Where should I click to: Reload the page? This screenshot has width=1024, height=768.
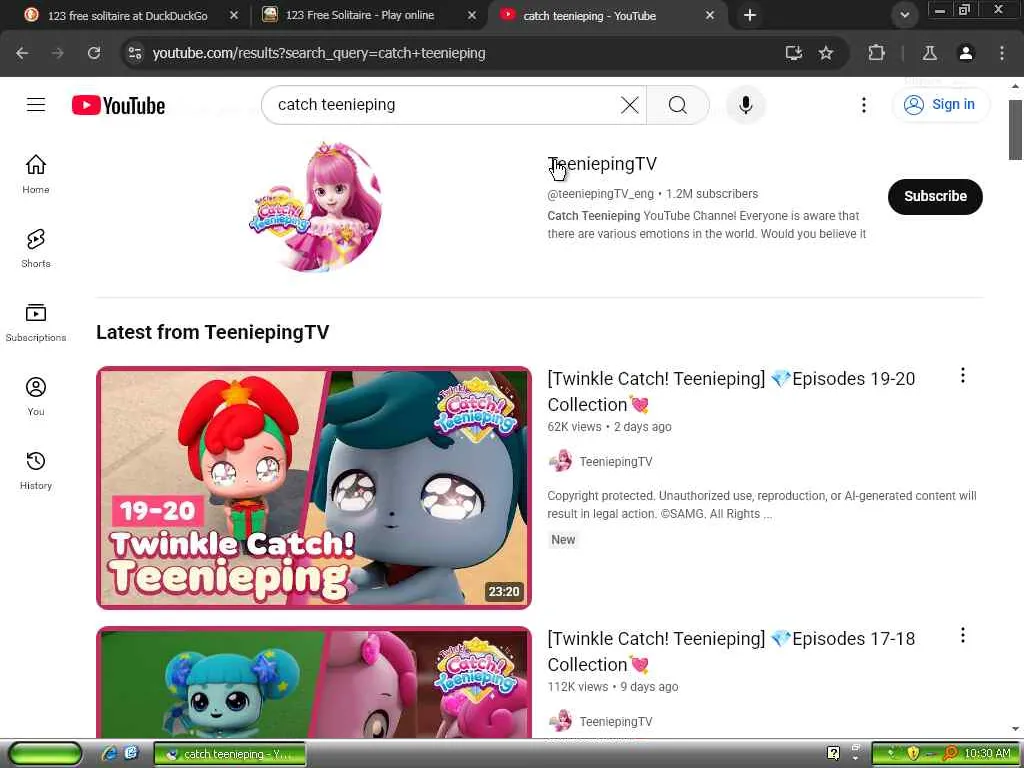point(94,53)
